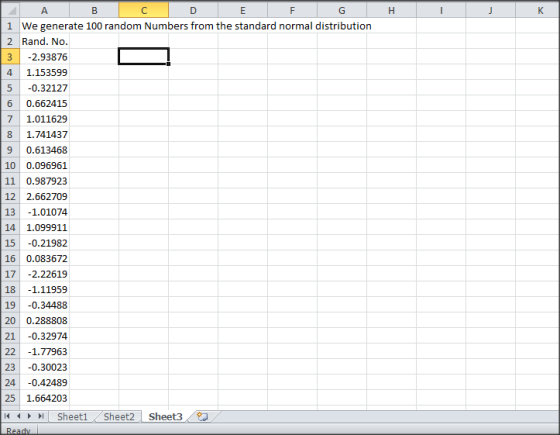
Task: Select row 10 header
Action: tap(10, 165)
